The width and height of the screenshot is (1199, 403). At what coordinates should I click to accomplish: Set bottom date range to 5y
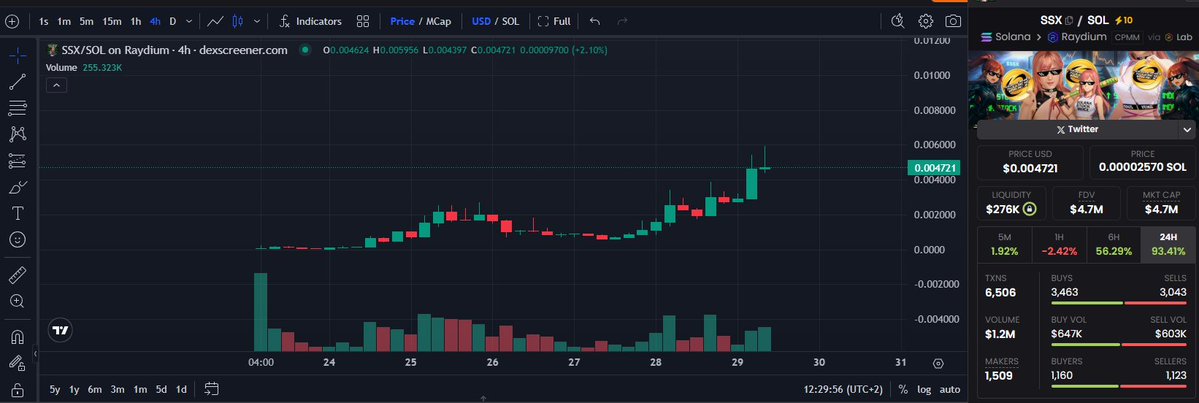click(x=55, y=389)
